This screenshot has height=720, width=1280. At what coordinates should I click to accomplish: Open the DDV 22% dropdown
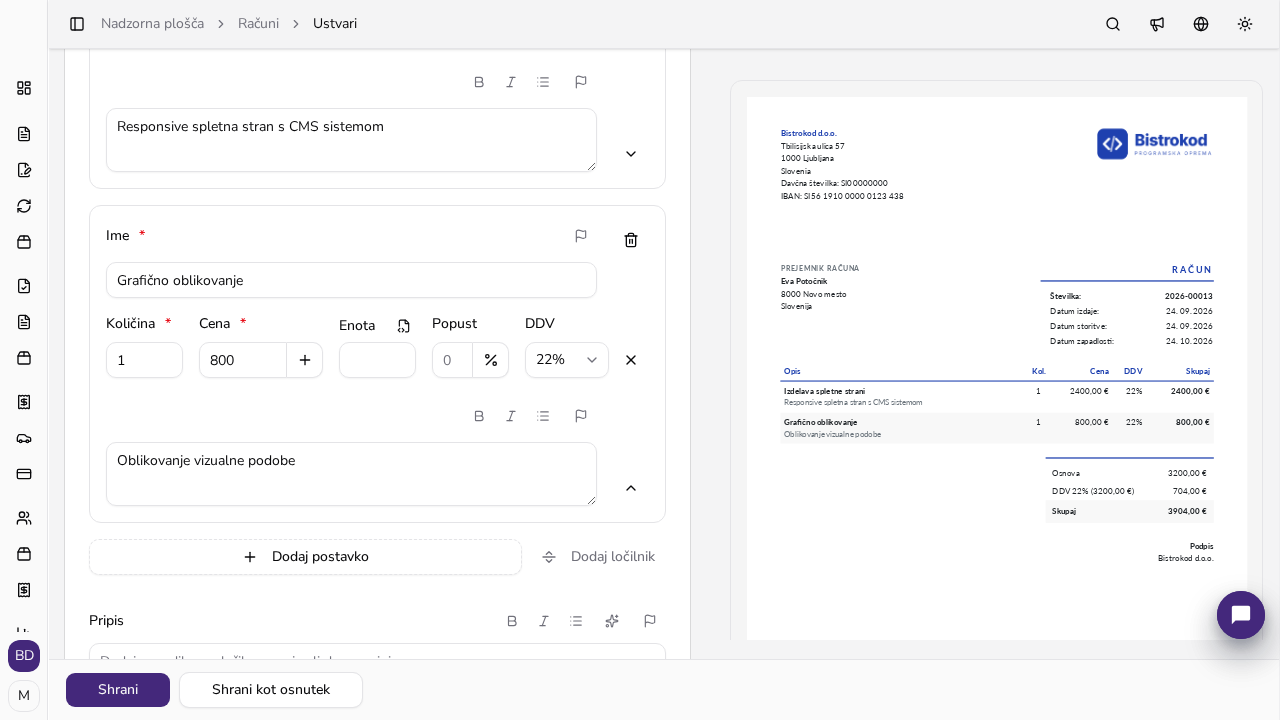point(567,360)
